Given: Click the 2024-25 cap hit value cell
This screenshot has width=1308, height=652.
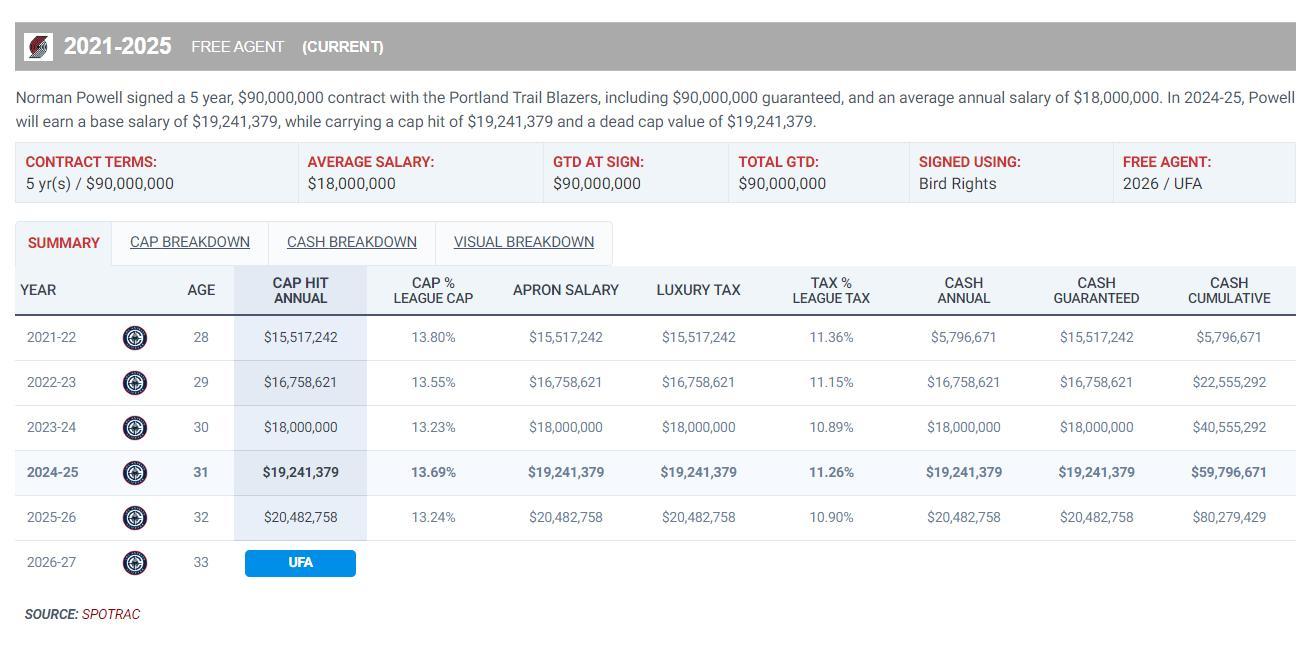Looking at the screenshot, I should tap(300, 473).
